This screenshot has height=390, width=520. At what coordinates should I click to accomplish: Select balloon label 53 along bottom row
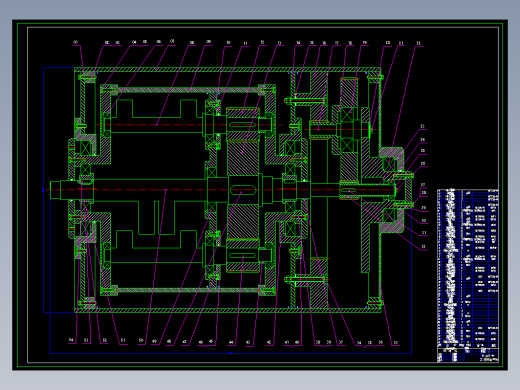pyautogui.click(x=86, y=340)
